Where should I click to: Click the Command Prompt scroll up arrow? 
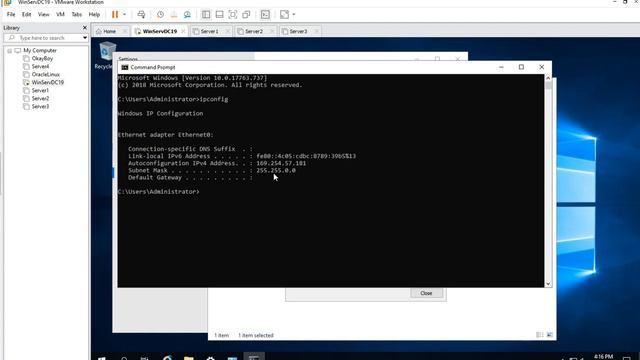click(548, 78)
